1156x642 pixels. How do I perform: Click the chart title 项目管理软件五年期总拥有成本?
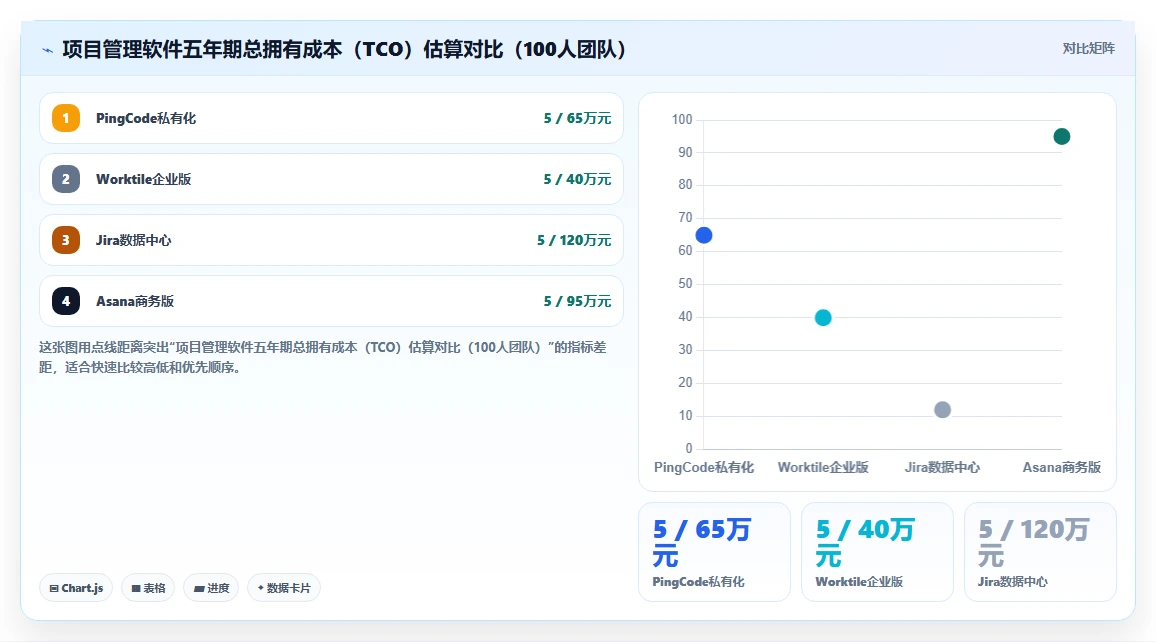coord(344,49)
